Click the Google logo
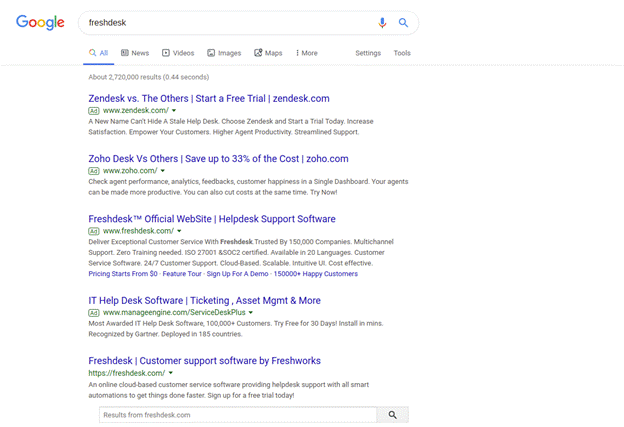This screenshot has height=427, width=624. 40,22
